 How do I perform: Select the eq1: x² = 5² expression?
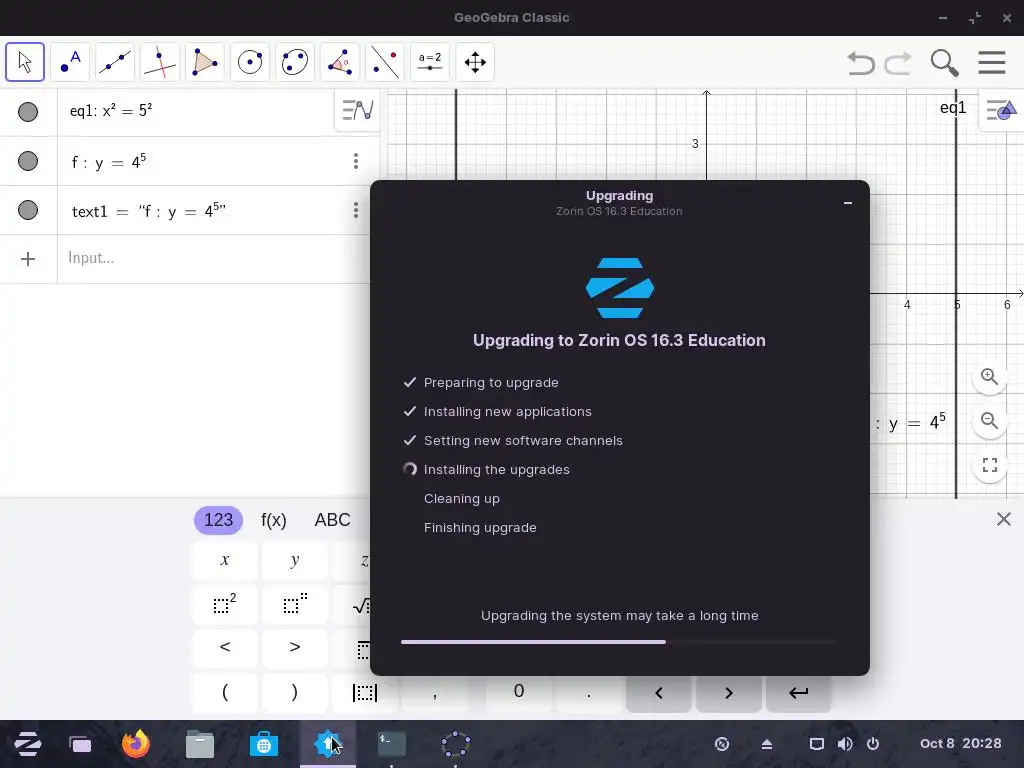111,110
